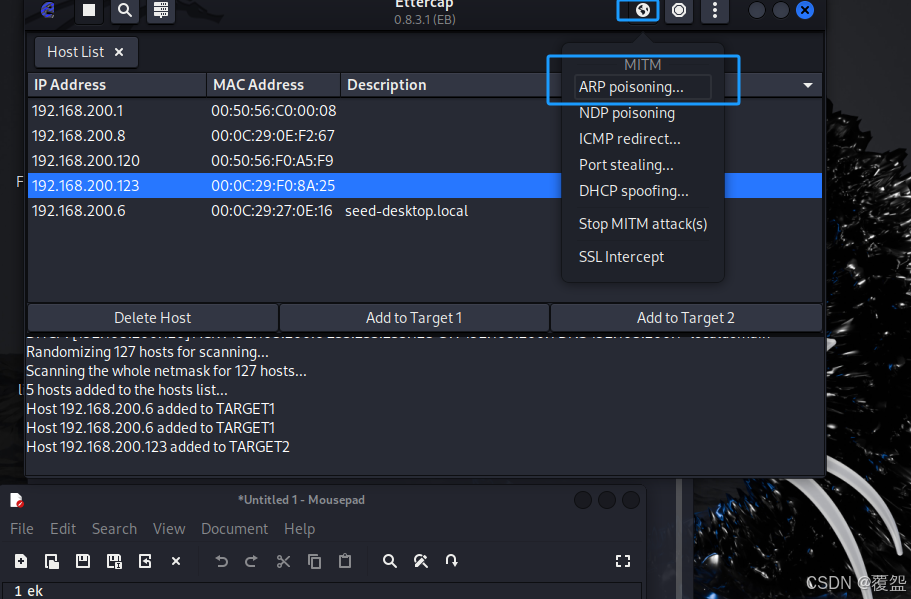Open Find and Replace in Mousepad
Screen dimensions: 911x599
421,561
